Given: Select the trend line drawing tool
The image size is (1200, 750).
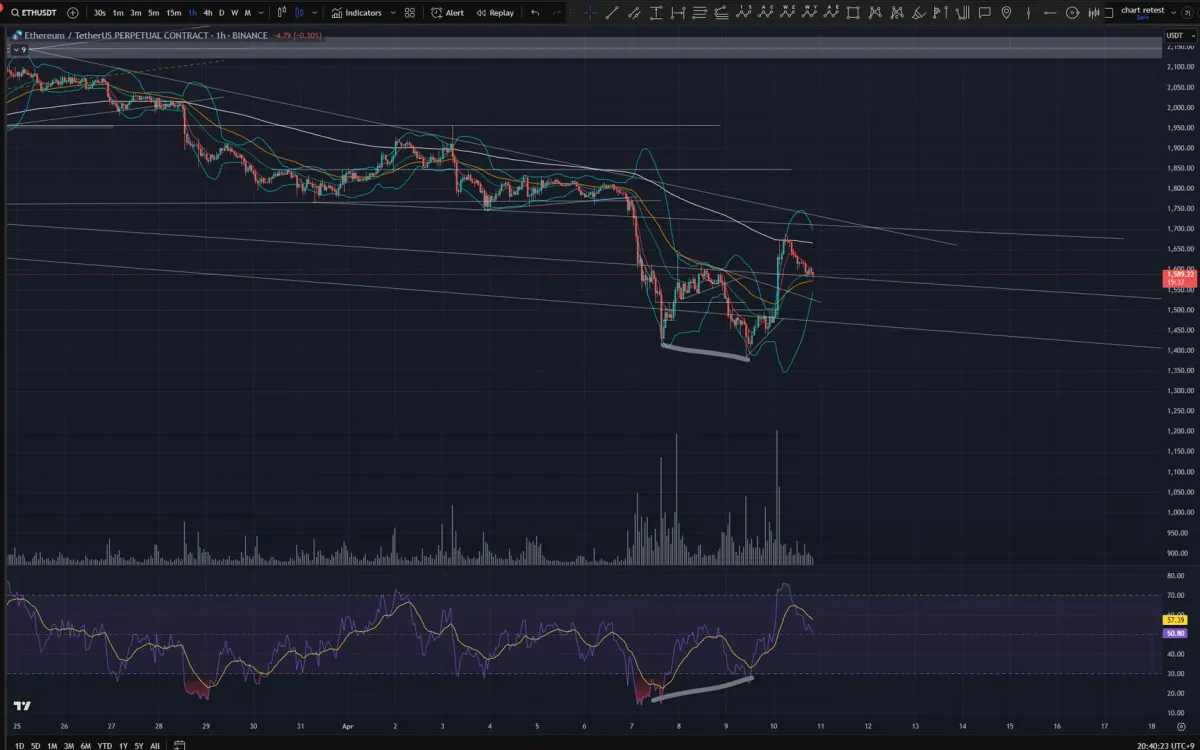Looking at the screenshot, I should [x=611, y=13].
